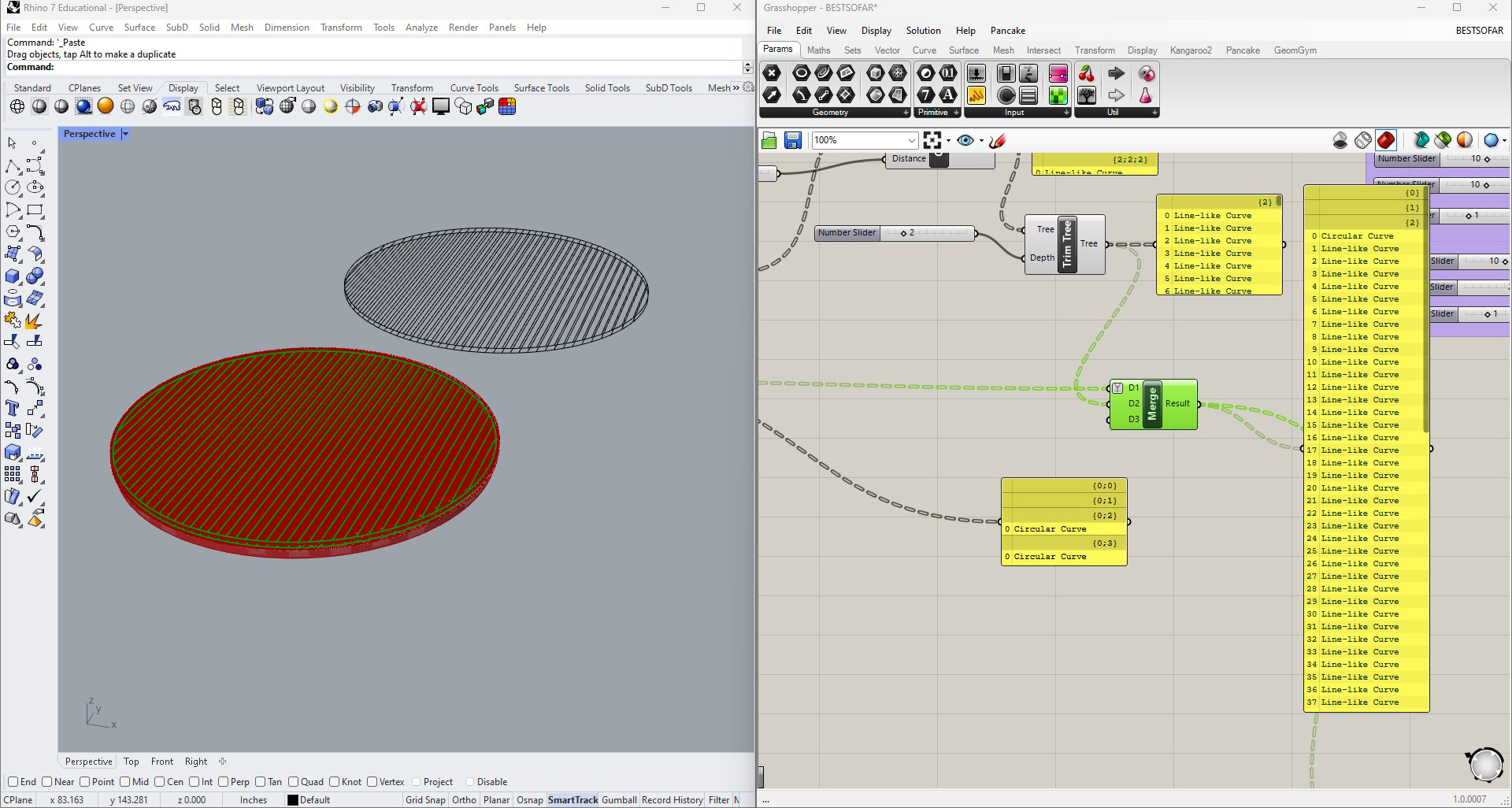1512x808 pixels.
Task: Open the 100% zoom level combo box
Action: click(865, 140)
